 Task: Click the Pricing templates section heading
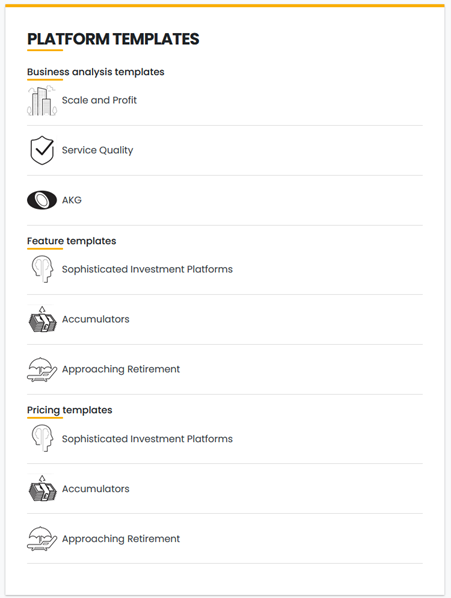coord(70,410)
